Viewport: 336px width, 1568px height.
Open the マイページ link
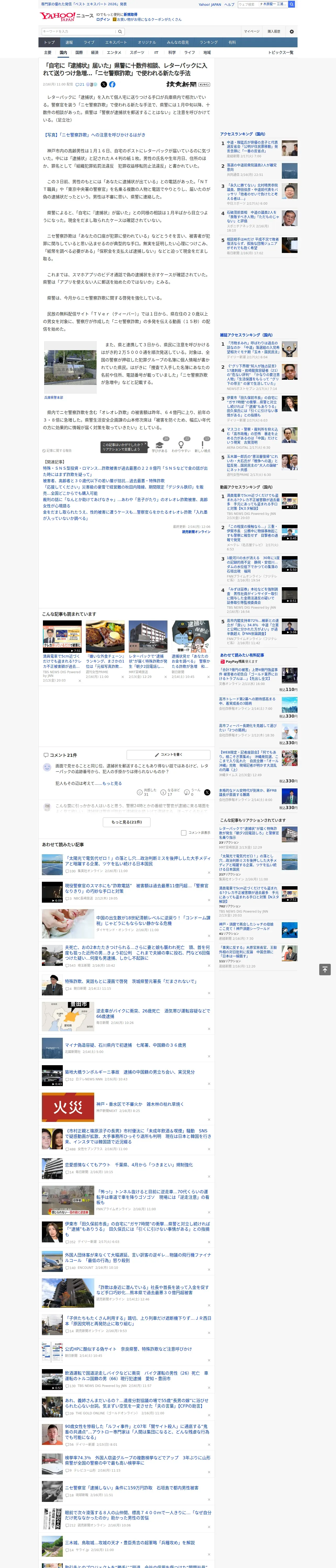point(252,32)
